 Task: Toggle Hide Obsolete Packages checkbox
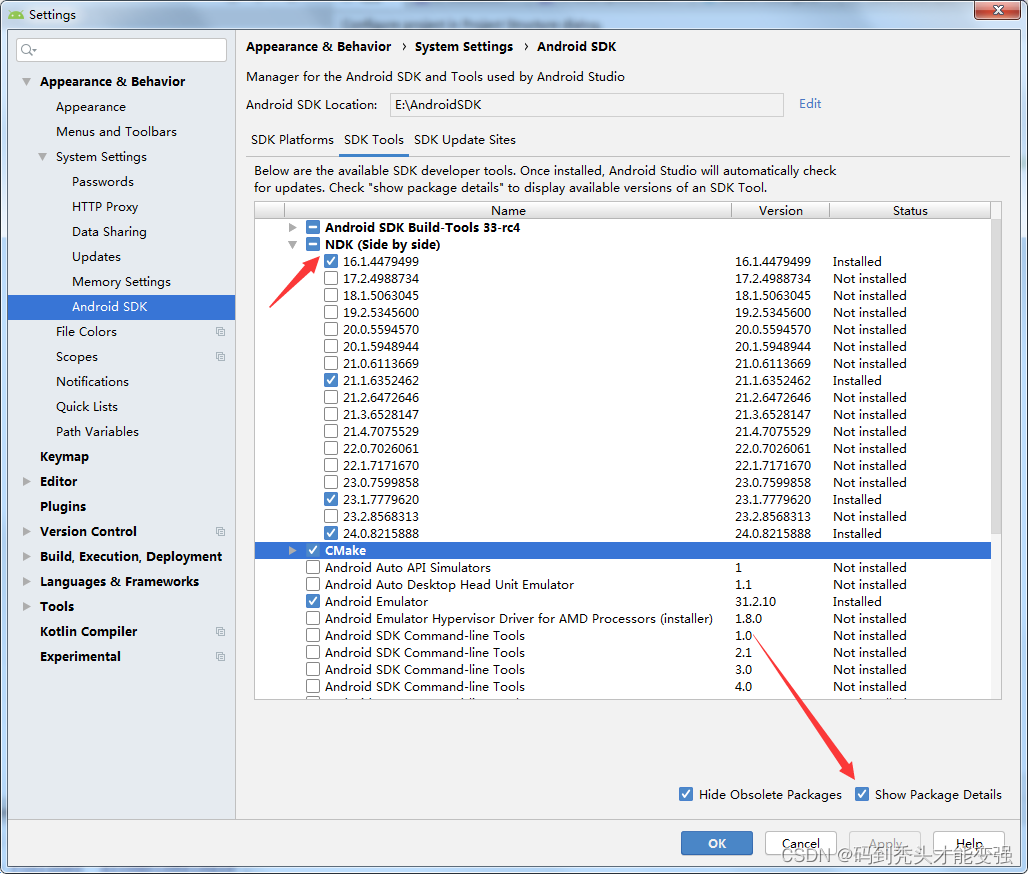click(686, 794)
